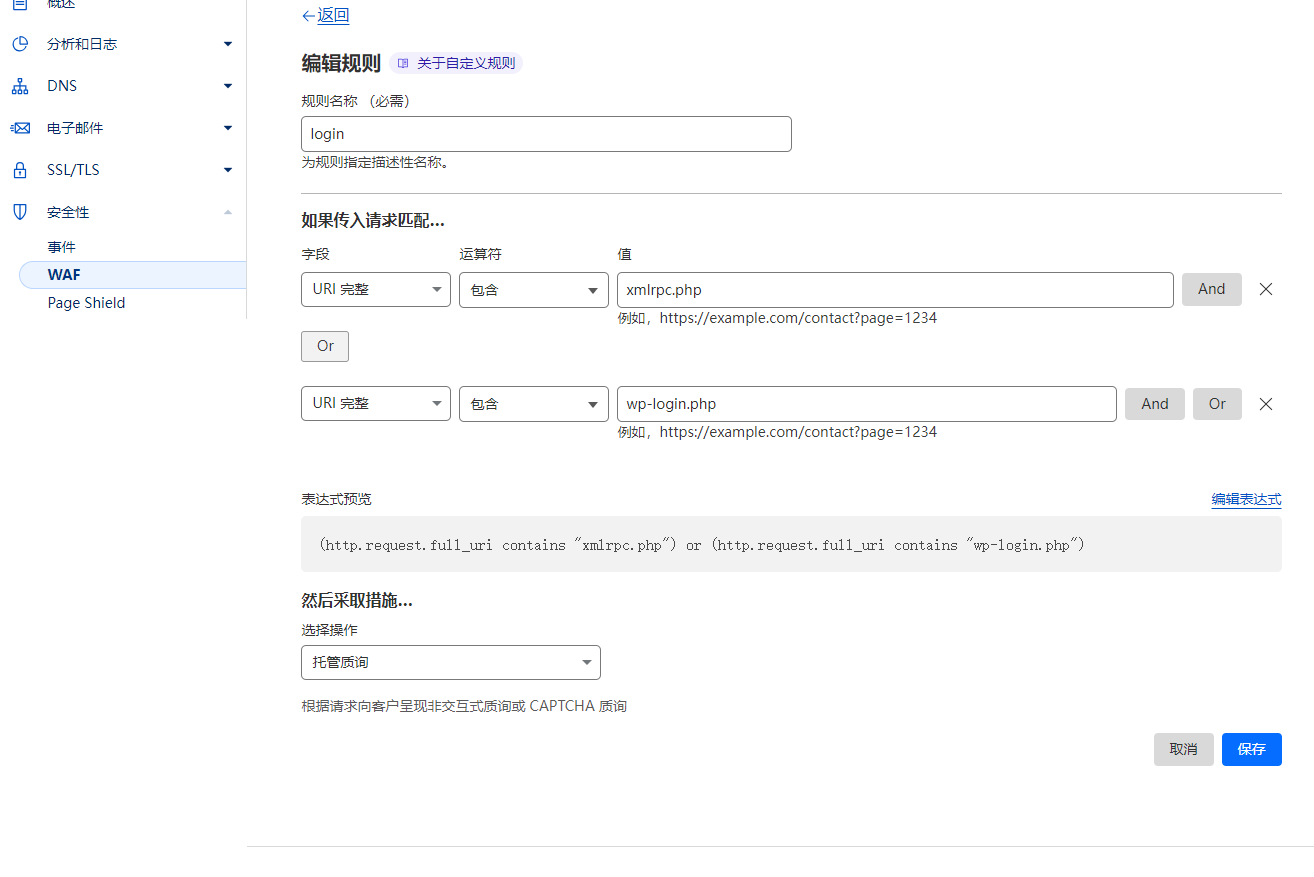
Task: Click the SSL/TLS lock icon
Action: click(x=19, y=170)
